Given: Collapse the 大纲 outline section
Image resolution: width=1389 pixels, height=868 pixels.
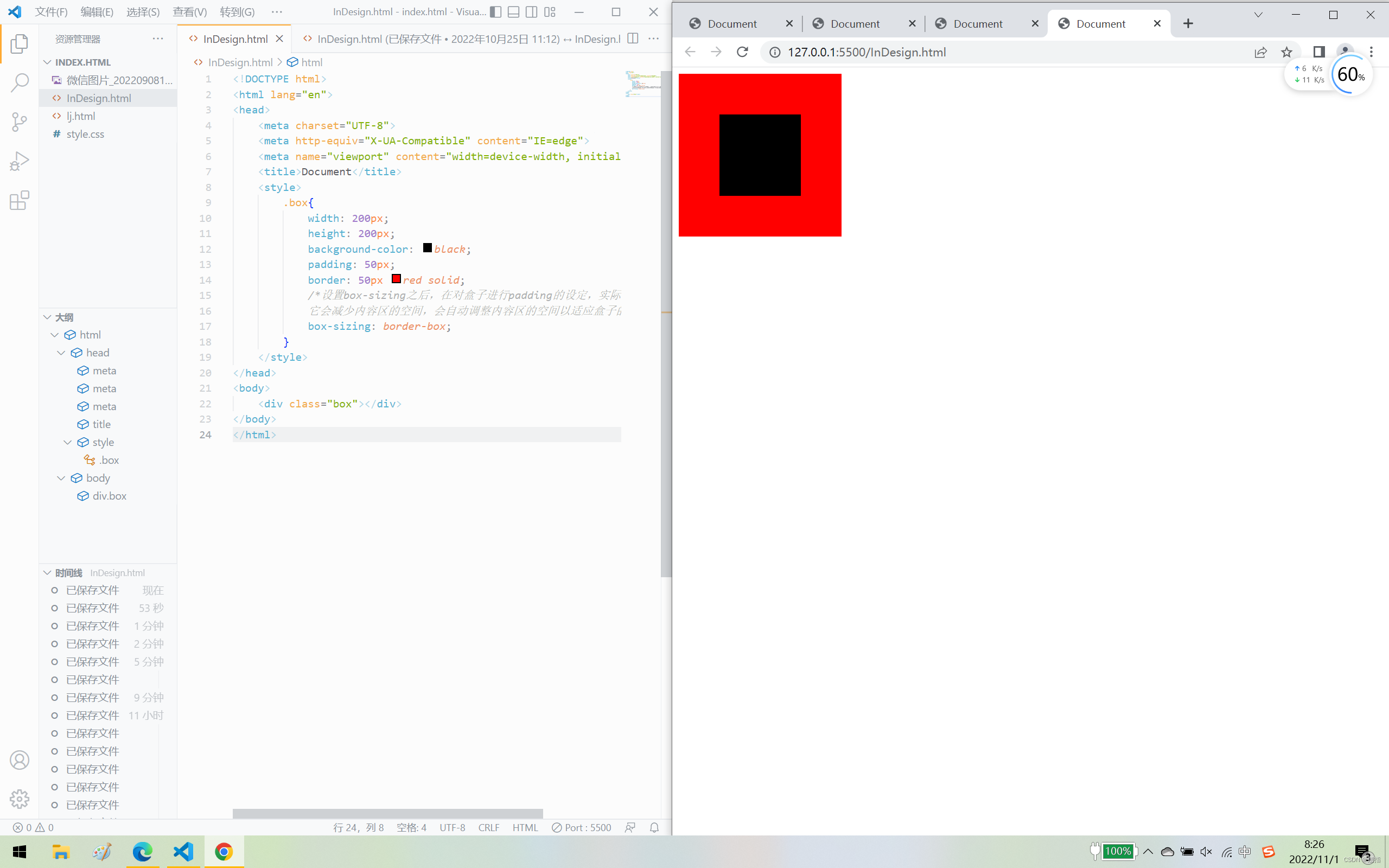Looking at the screenshot, I should [48, 317].
